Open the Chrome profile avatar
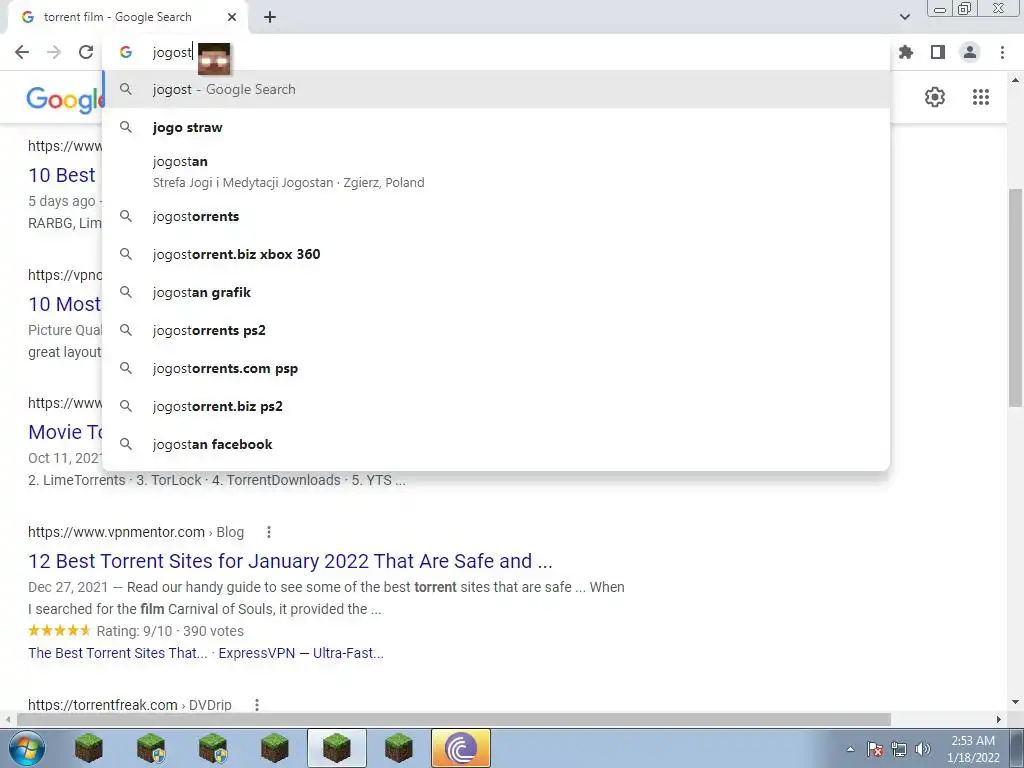This screenshot has width=1024, height=768. [x=970, y=52]
